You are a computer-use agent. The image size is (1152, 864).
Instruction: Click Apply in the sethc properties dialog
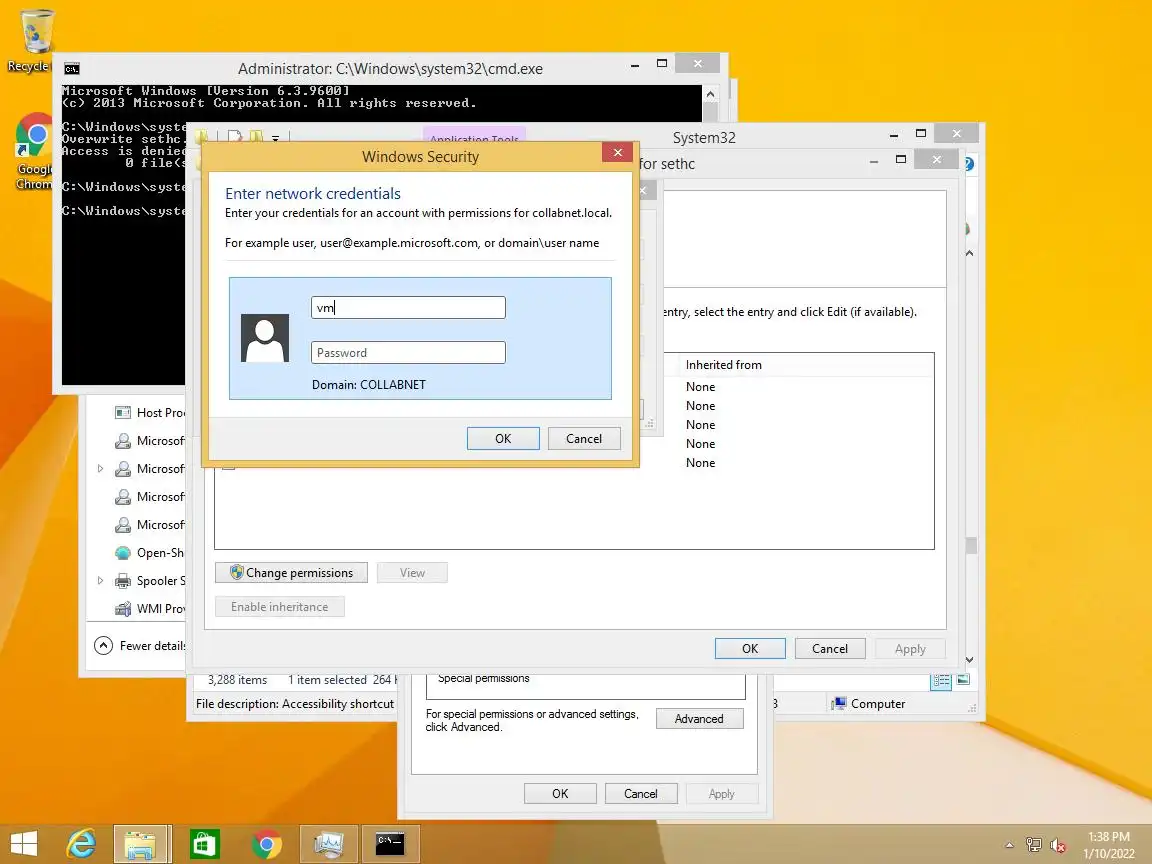[x=721, y=793]
